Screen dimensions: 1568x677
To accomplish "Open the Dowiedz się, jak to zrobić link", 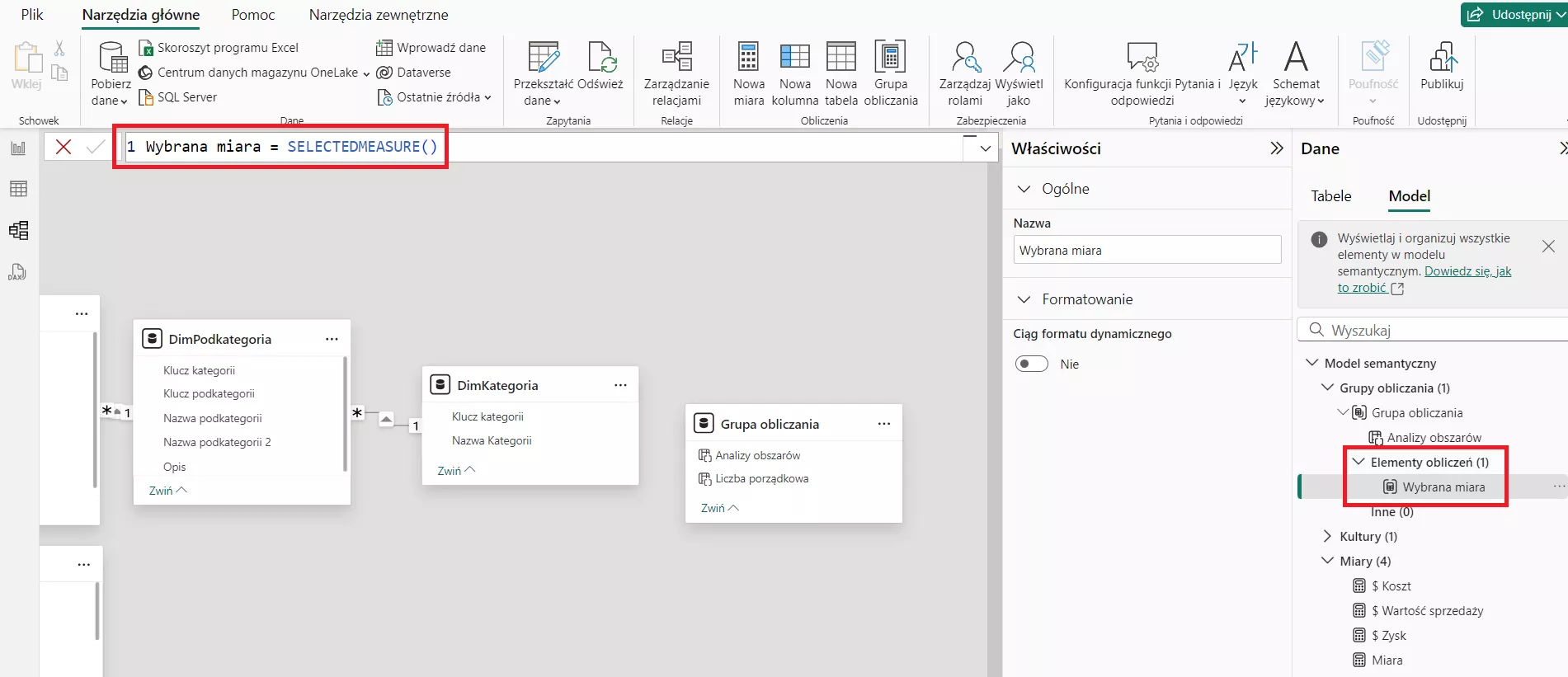I will click(1467, 271).
